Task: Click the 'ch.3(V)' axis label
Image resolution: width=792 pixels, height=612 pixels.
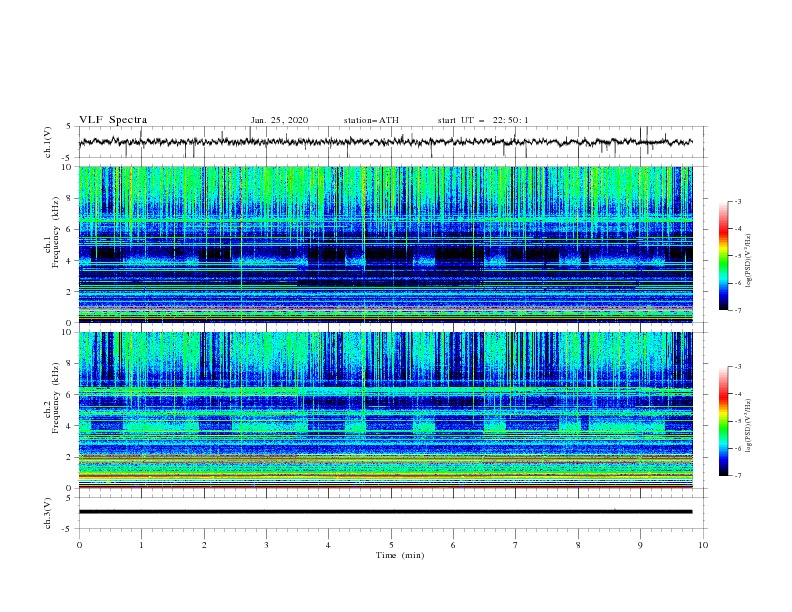Action: coord(48,513)
